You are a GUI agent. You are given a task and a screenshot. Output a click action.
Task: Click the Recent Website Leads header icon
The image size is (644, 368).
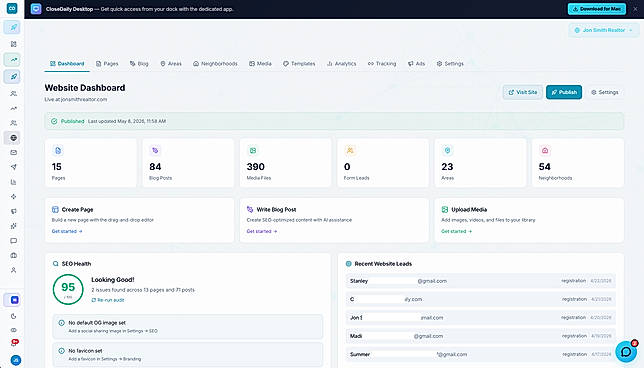pyautogui.click(x=349, y=264)
